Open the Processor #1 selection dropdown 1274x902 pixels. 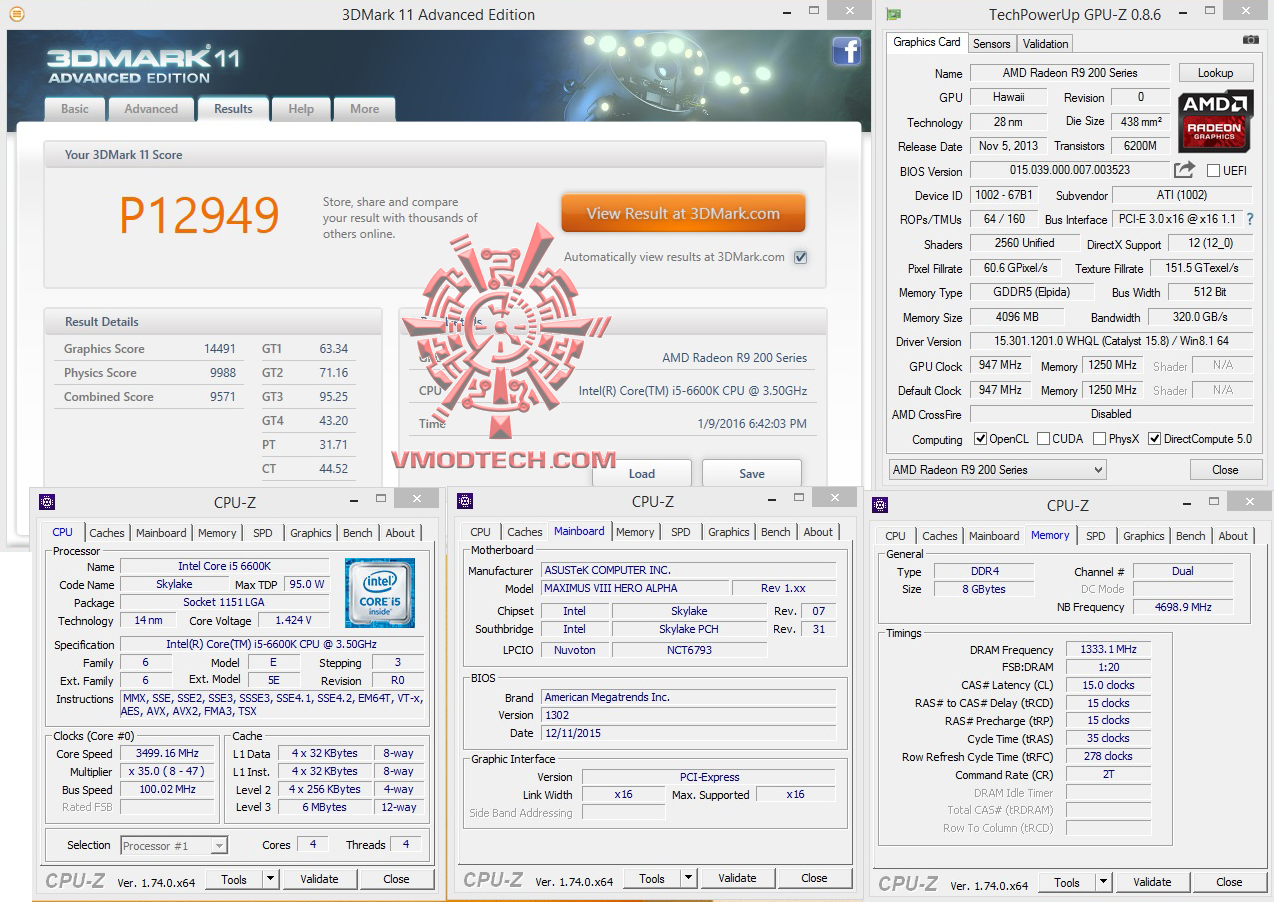click(x=174, y=845)
